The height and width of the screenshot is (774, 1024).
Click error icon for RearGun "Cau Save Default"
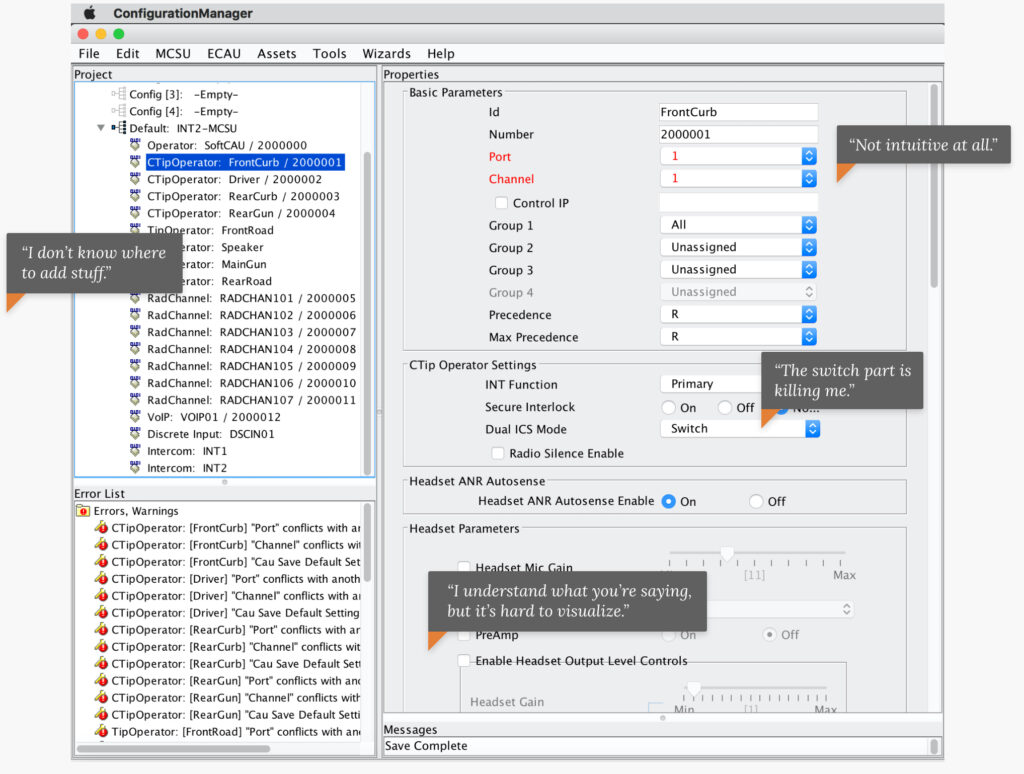pyautogui.click(x=101, y=715)
